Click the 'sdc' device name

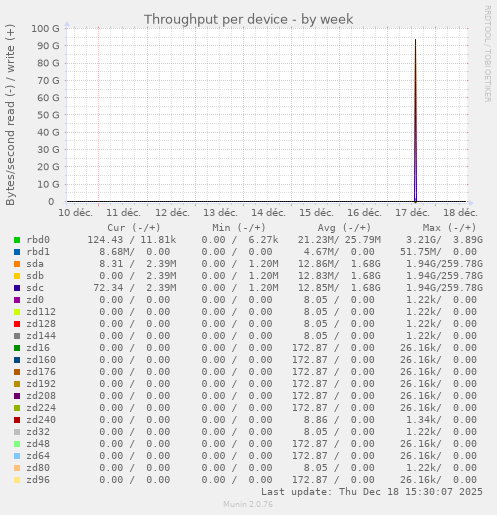pyautogui.click(x=35, y=288)
